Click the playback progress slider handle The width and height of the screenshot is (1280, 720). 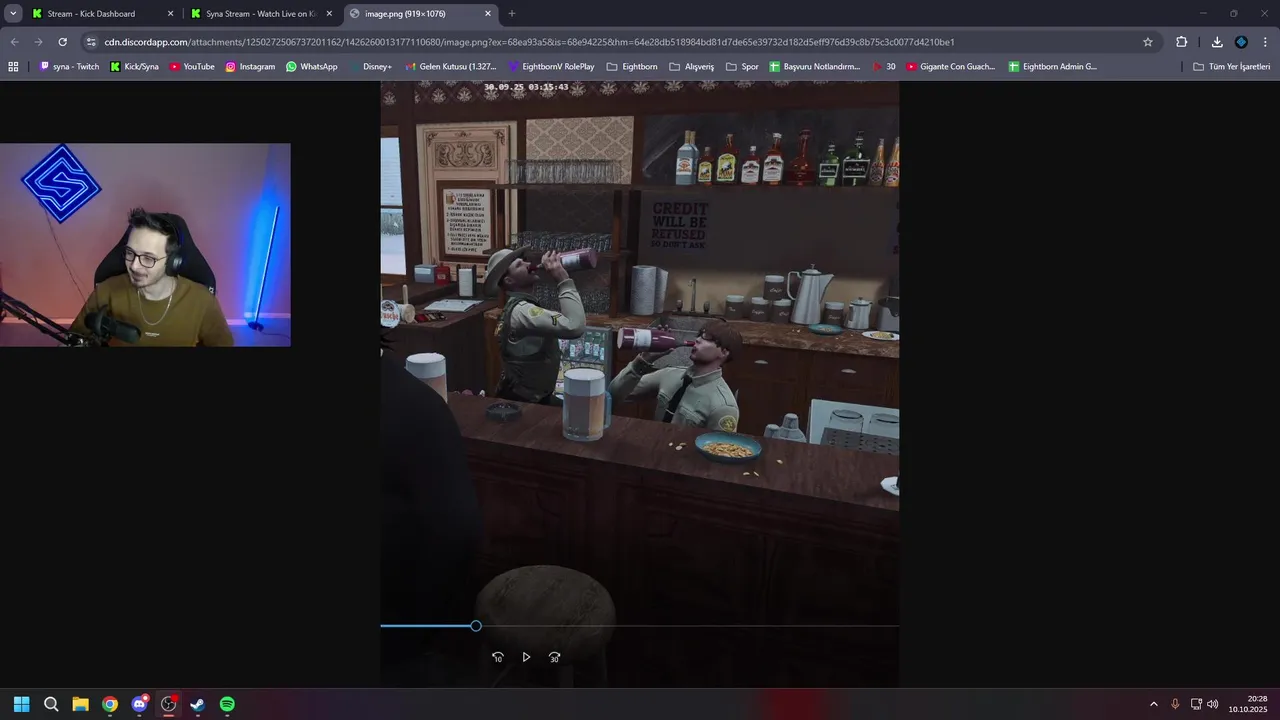point(476,626)
